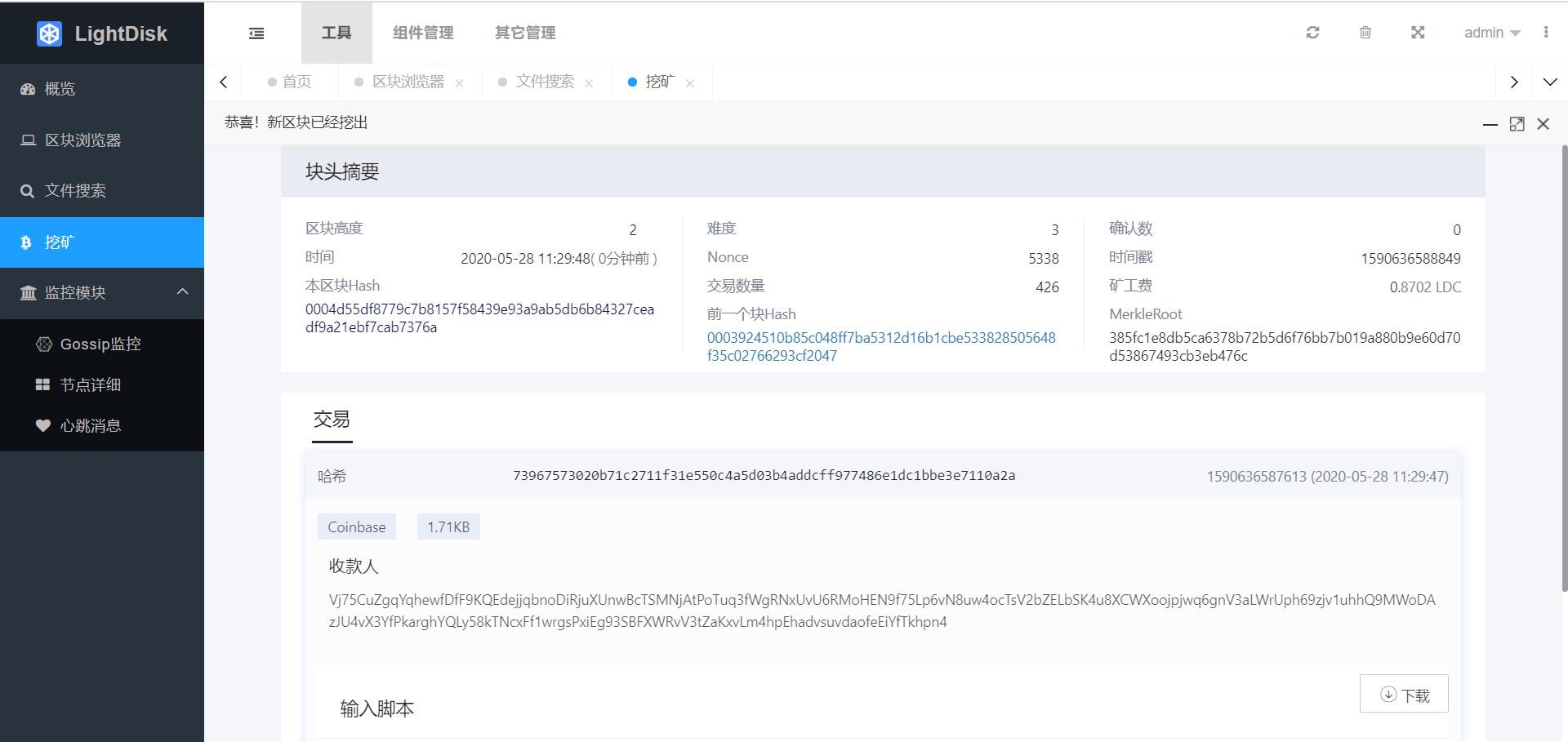Click the magnifier icon beside 文件搜索
Screen dimensions: 1568x742
pos(28,191)
